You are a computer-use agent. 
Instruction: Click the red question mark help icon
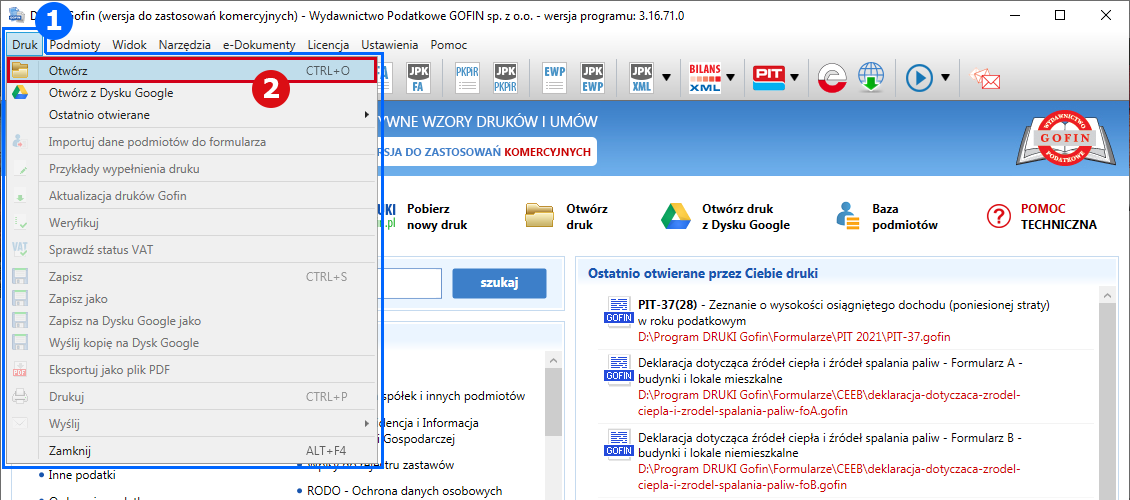tap(999, 217)
